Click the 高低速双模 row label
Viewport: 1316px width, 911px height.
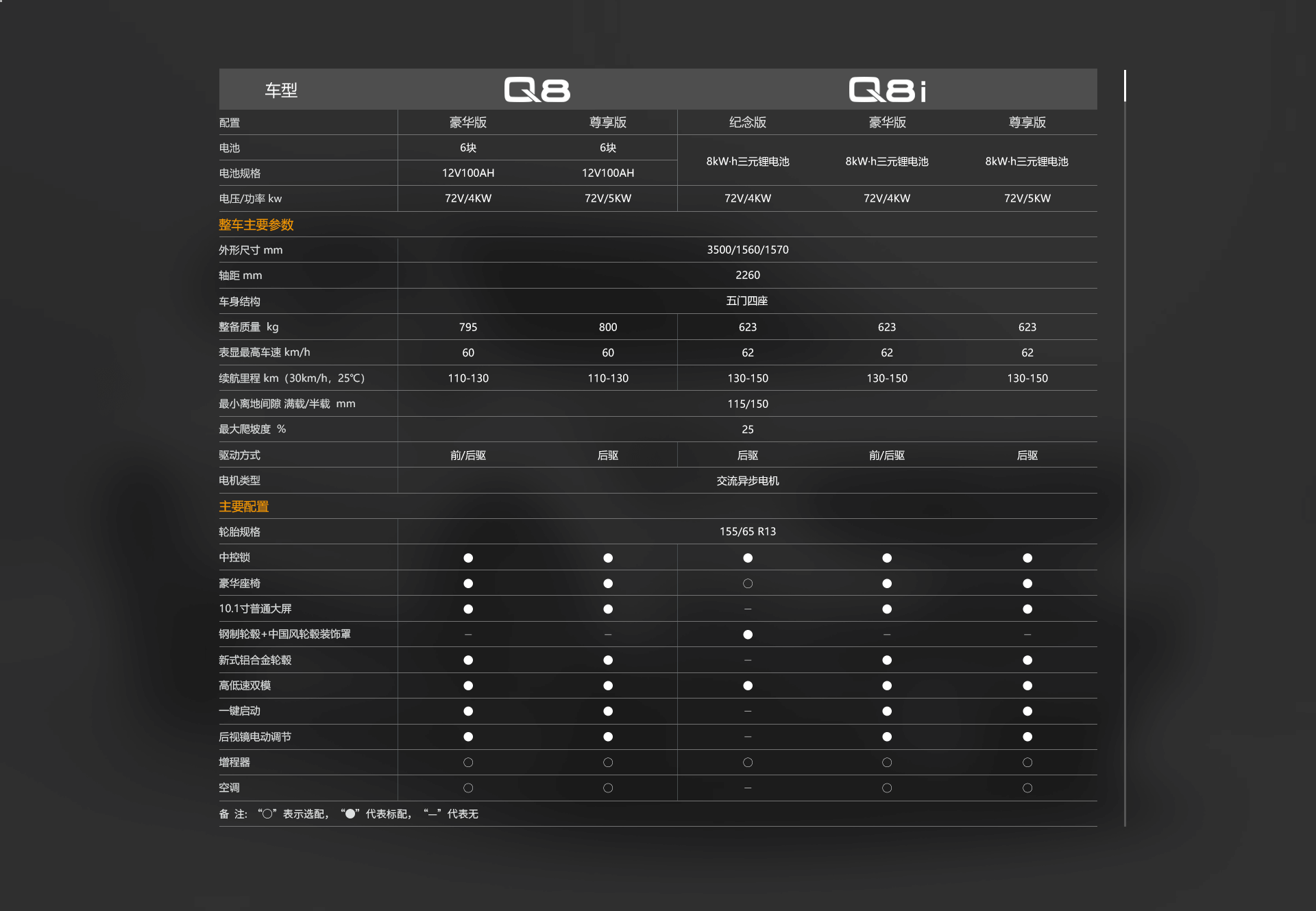point(245,685)
